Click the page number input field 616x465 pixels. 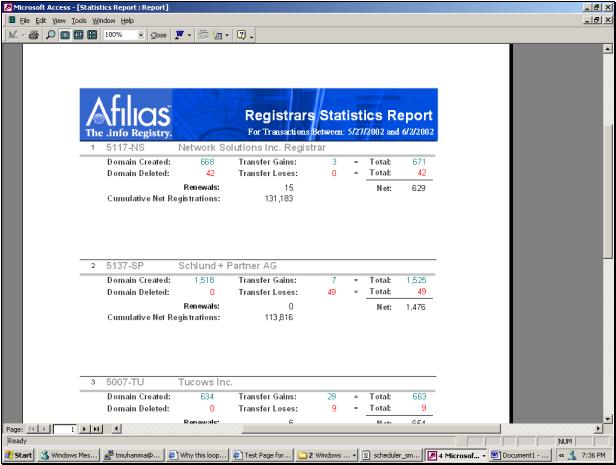pyautogui.click(x=64, y=429)
